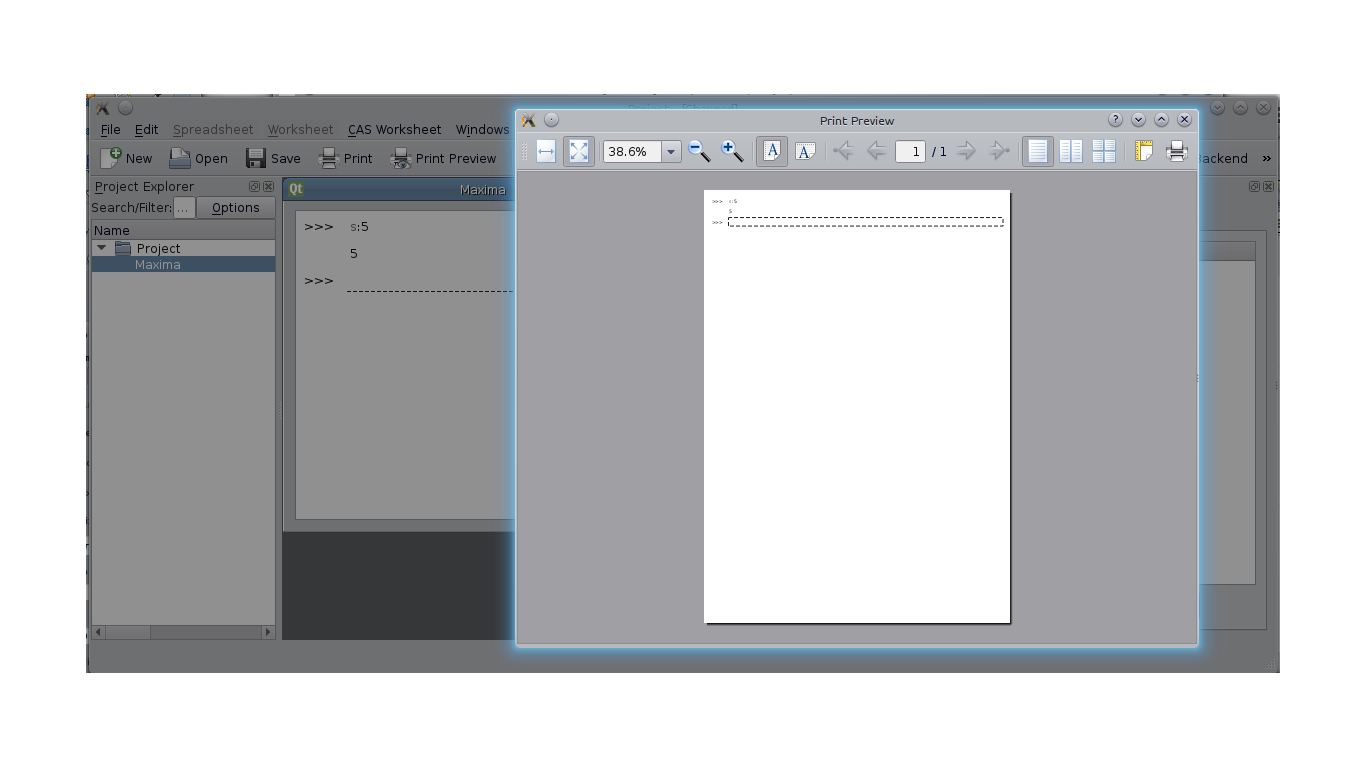Open Options in Project Explorer
1366x768 pixels.
(x=235, y=207)
